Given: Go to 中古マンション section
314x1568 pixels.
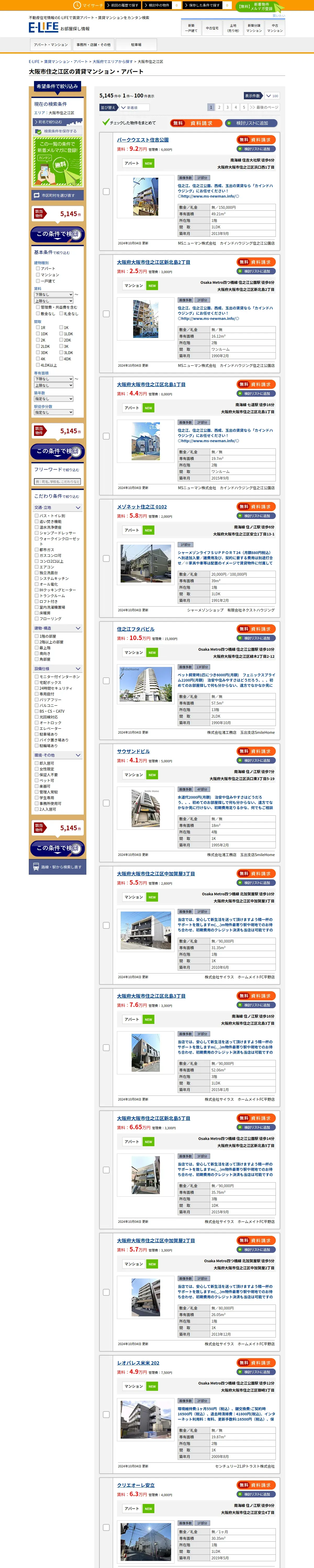Looking at the screenshot, I should click(x=275, y=28).
